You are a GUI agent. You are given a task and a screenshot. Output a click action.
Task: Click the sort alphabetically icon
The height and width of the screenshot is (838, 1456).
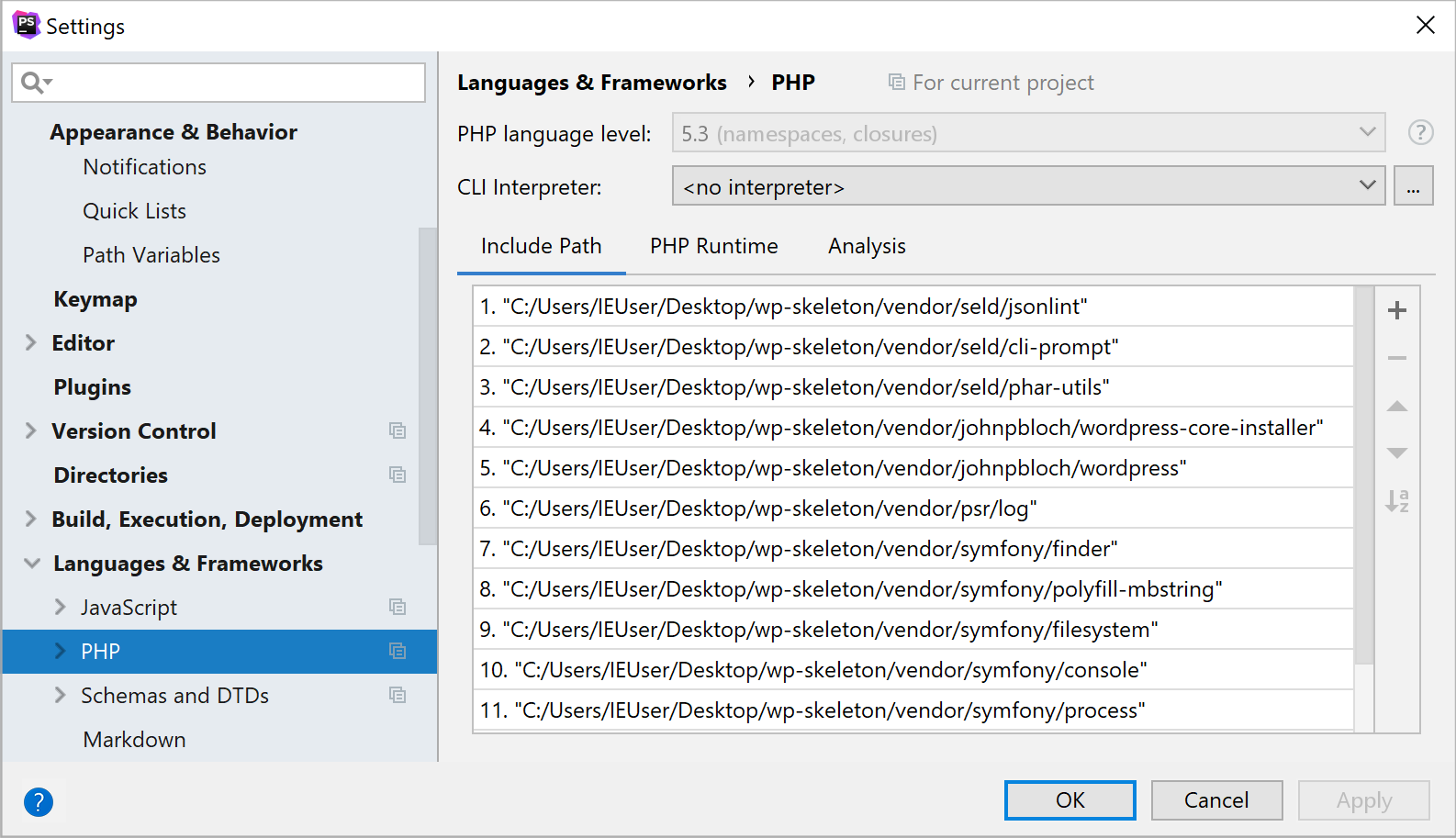tap(1396, 501)
